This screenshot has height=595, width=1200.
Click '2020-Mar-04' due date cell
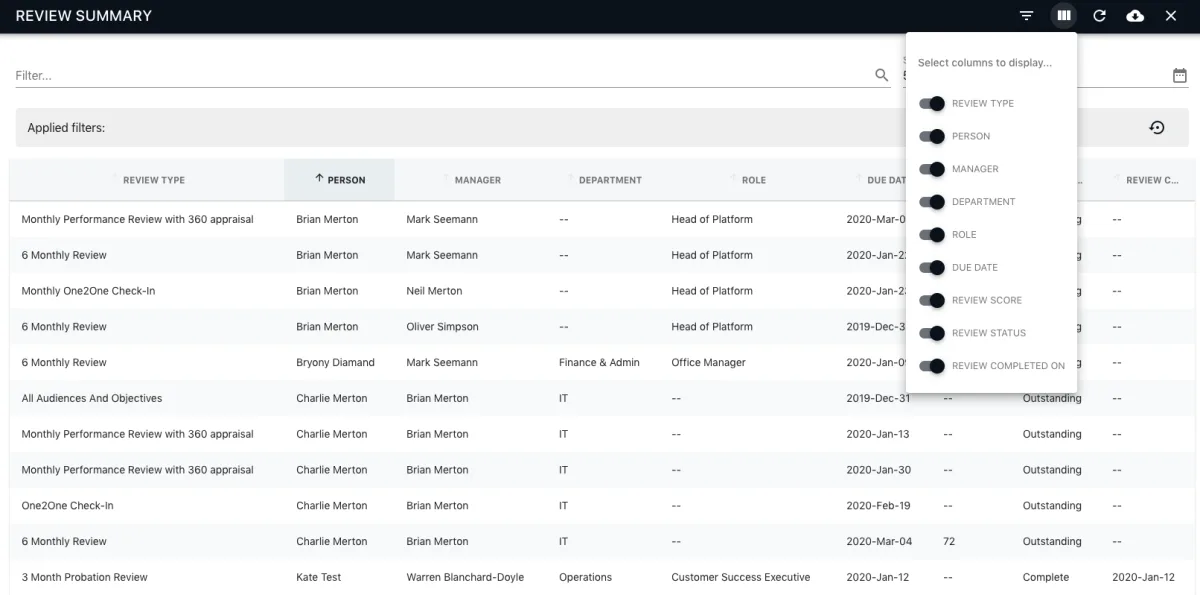879,541
